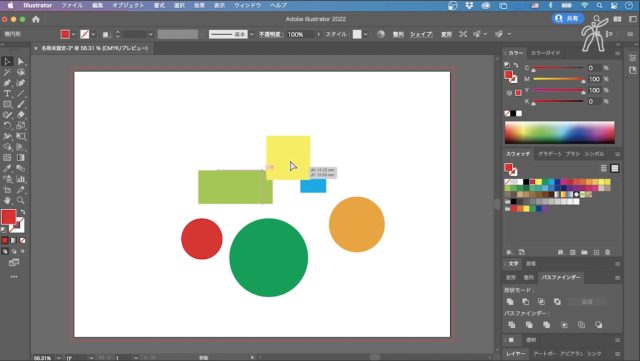Click Divide pathfinder icon
The height and width of the screenshot is (361, 640).
point(511,325)
